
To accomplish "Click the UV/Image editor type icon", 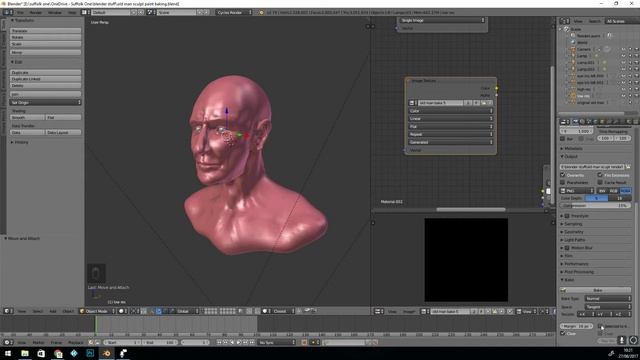I will coord(378,311).
